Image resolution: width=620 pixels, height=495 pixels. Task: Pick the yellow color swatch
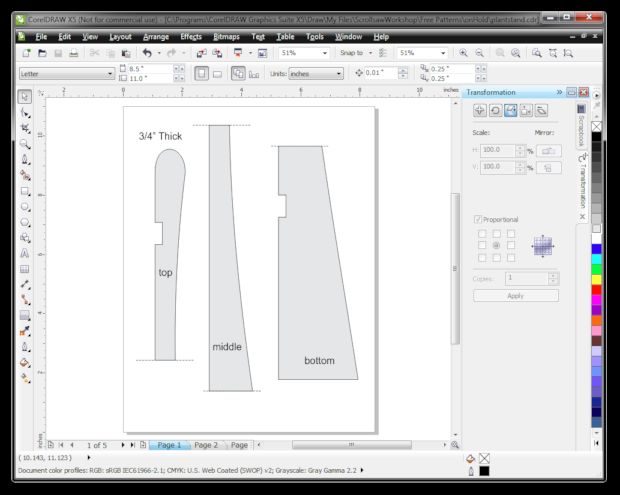click(x=596, y=280)
